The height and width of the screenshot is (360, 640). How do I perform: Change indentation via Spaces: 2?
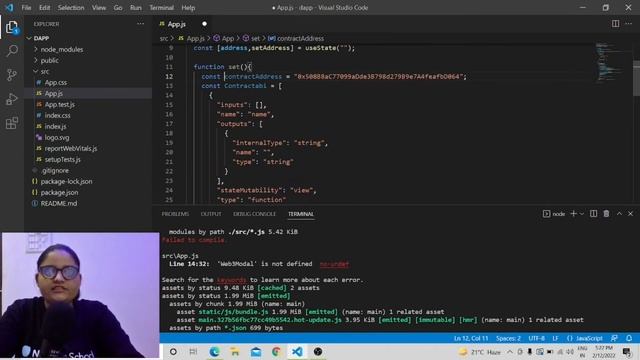pos(508,338)
